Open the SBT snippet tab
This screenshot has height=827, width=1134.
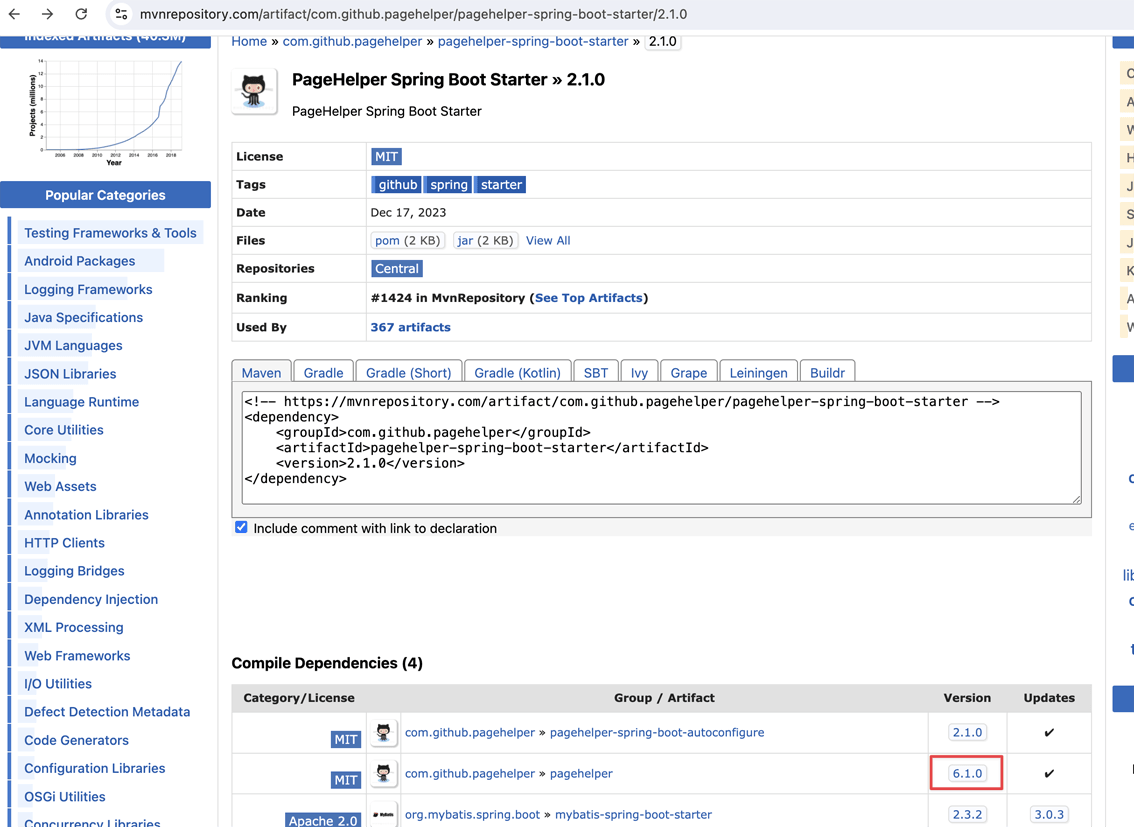tap(596, 371)
